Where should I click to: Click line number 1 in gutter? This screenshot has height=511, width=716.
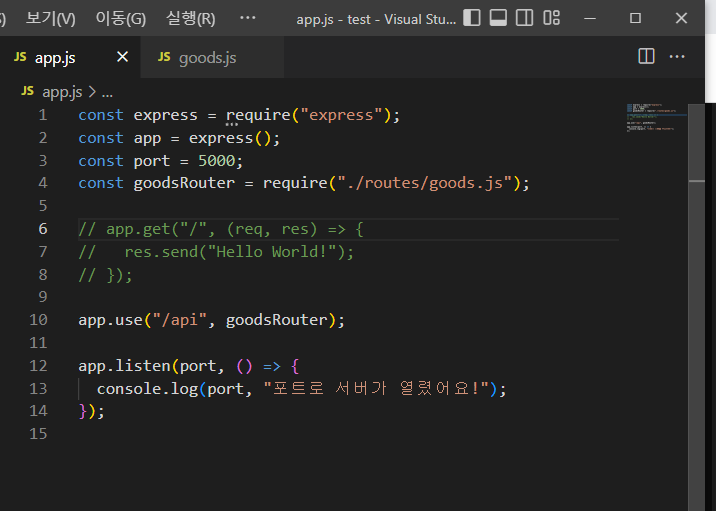coord(43,115)
